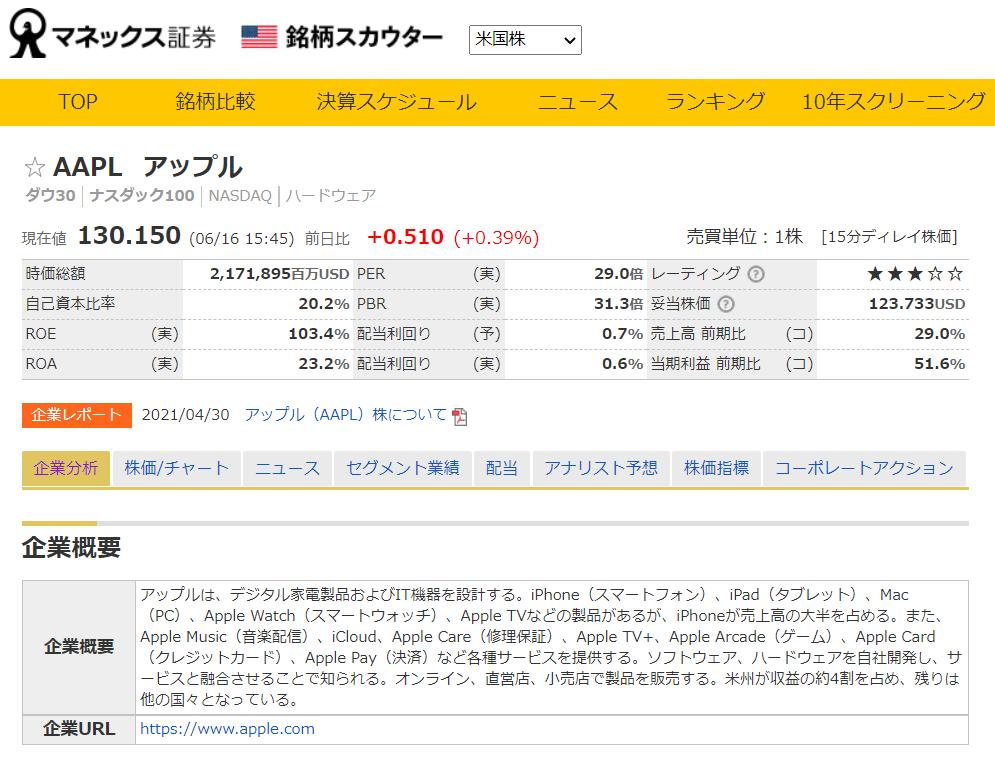
Task: Click the PBR value 31.3倍
Action: pyautogui.click(x=618, y=304)
